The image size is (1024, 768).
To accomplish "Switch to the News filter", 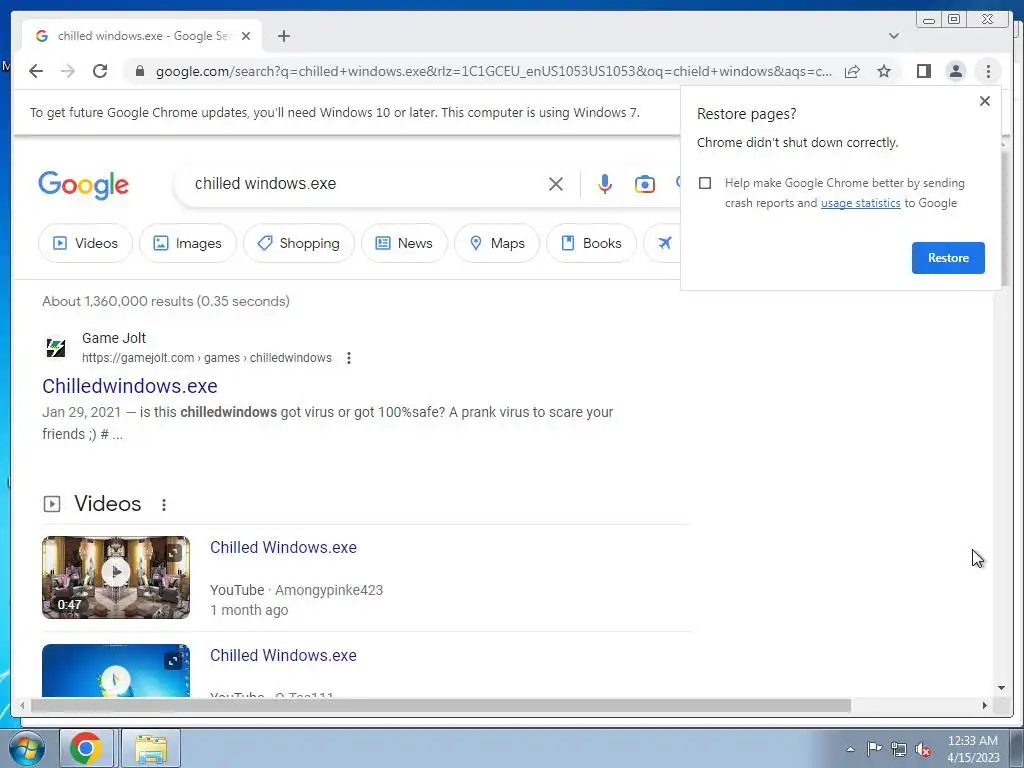I will 404,243.
